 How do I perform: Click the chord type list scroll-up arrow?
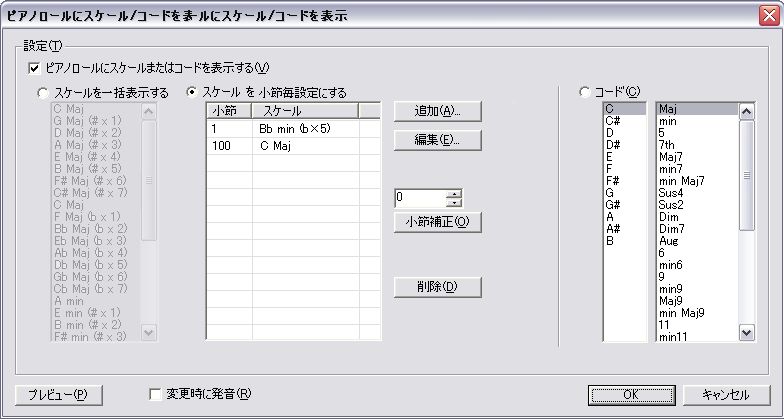[x=746, y=112]
